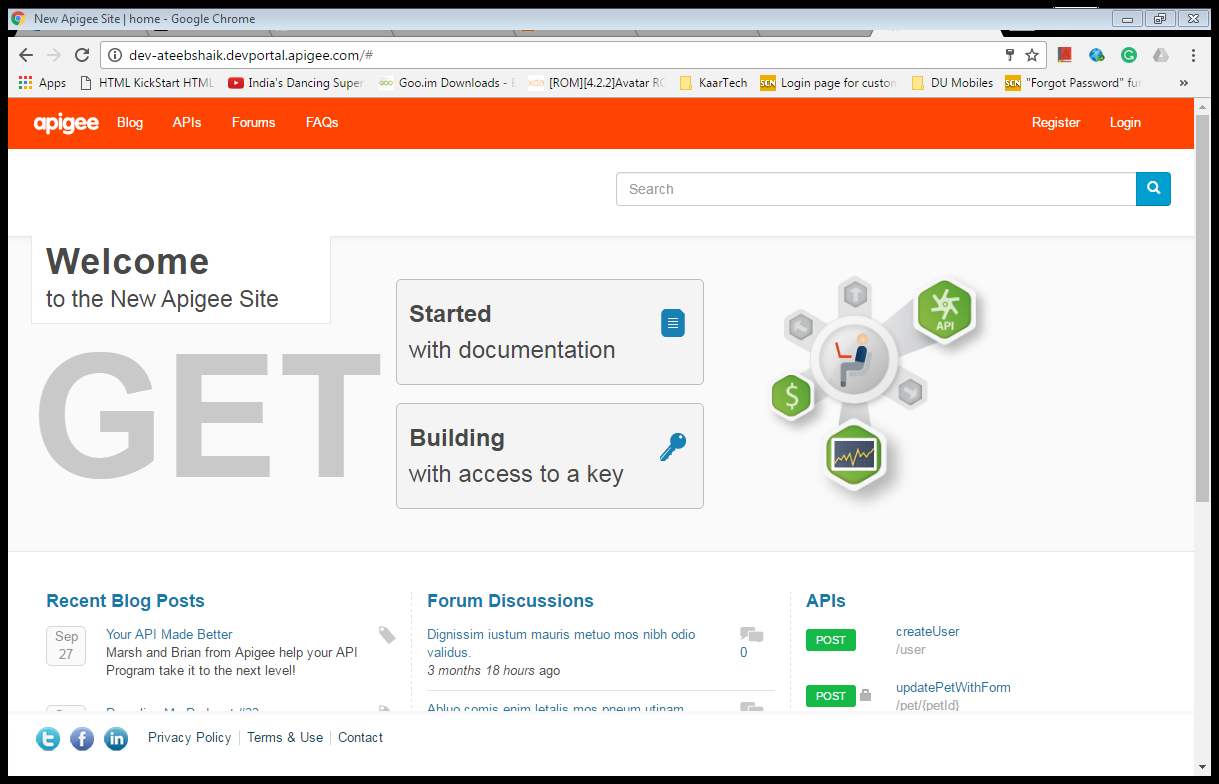This screenshot has height=784, width=1219.
Task: Click the analytics chart hexagon icon
Action: coord(855,457)
